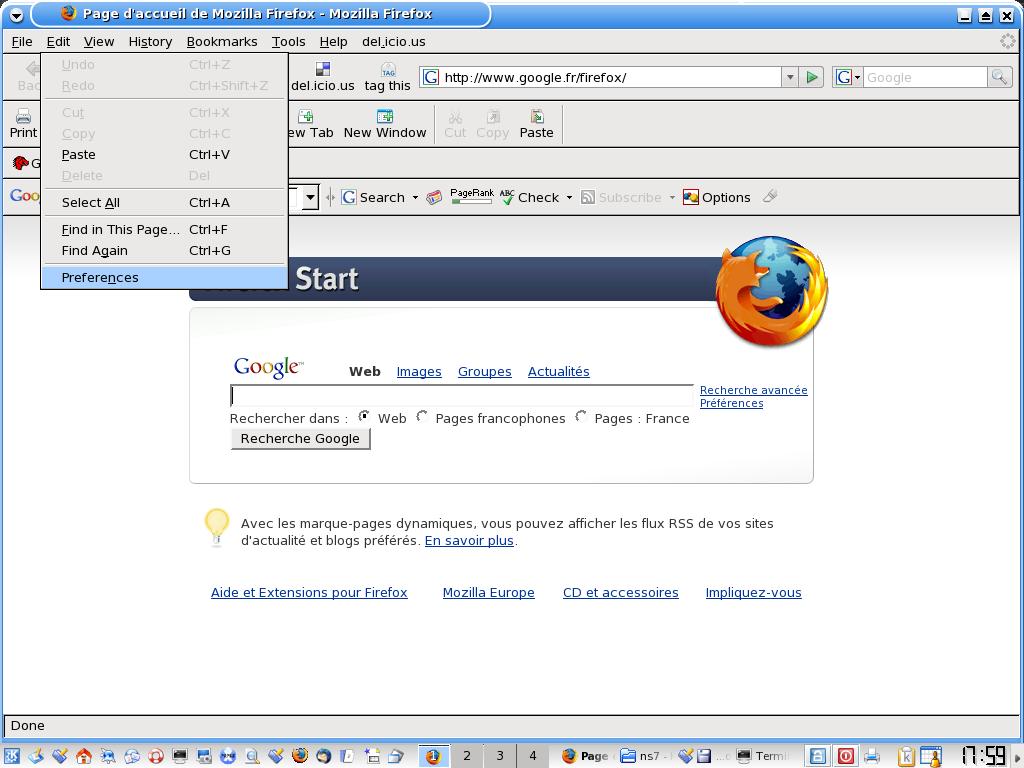Open the 'En savoir plus' link
The height and width of the screenshot is (768, 1024).
469,541
